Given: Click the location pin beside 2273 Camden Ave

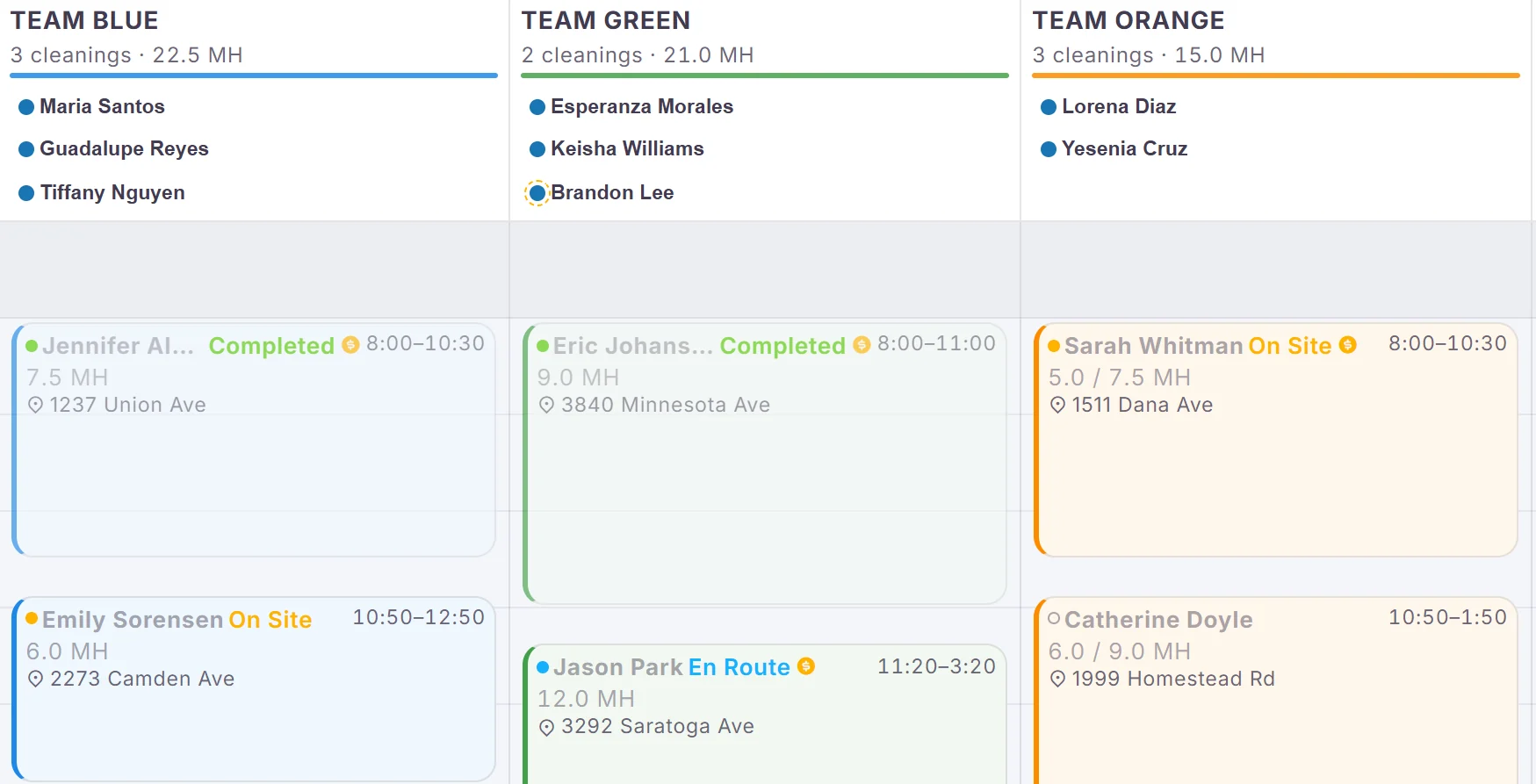Looking at the screenshot, I should coord(35,679).
